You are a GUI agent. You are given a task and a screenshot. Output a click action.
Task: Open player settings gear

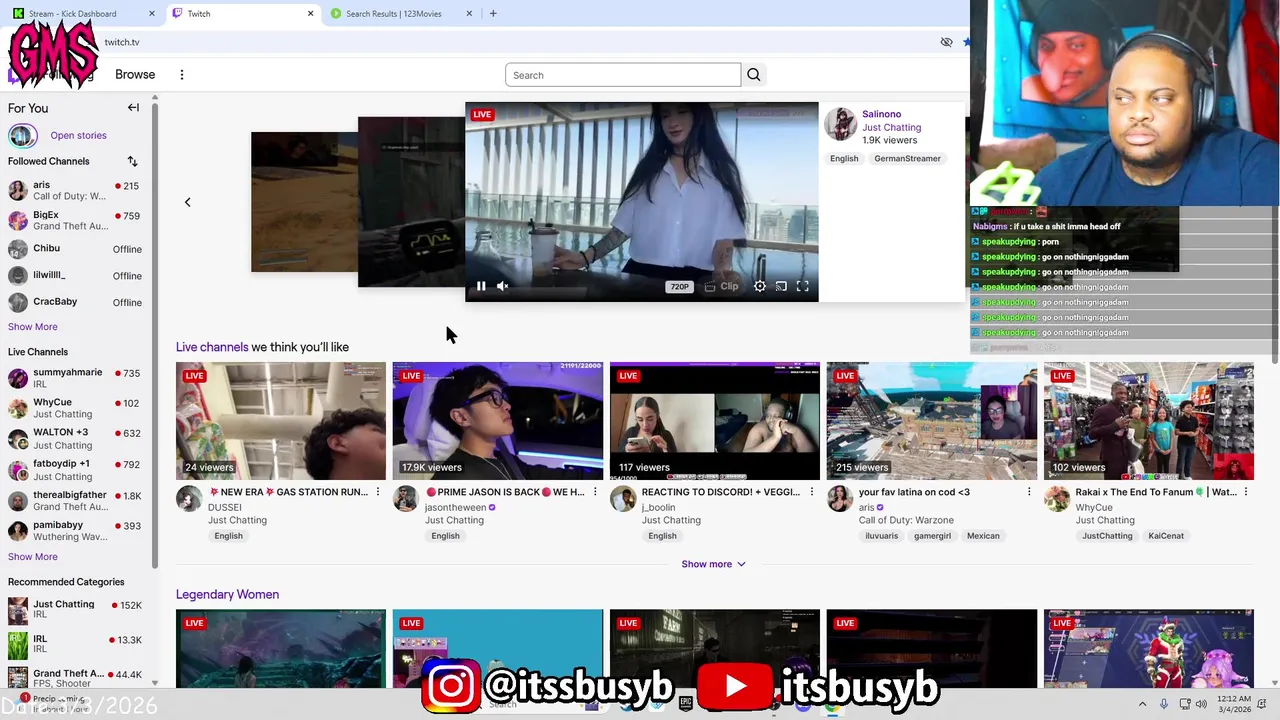pyautogui.click(x=760, y=287)
